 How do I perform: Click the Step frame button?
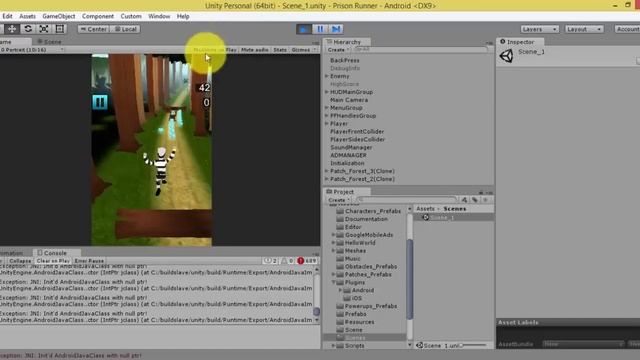pos(336,29)
